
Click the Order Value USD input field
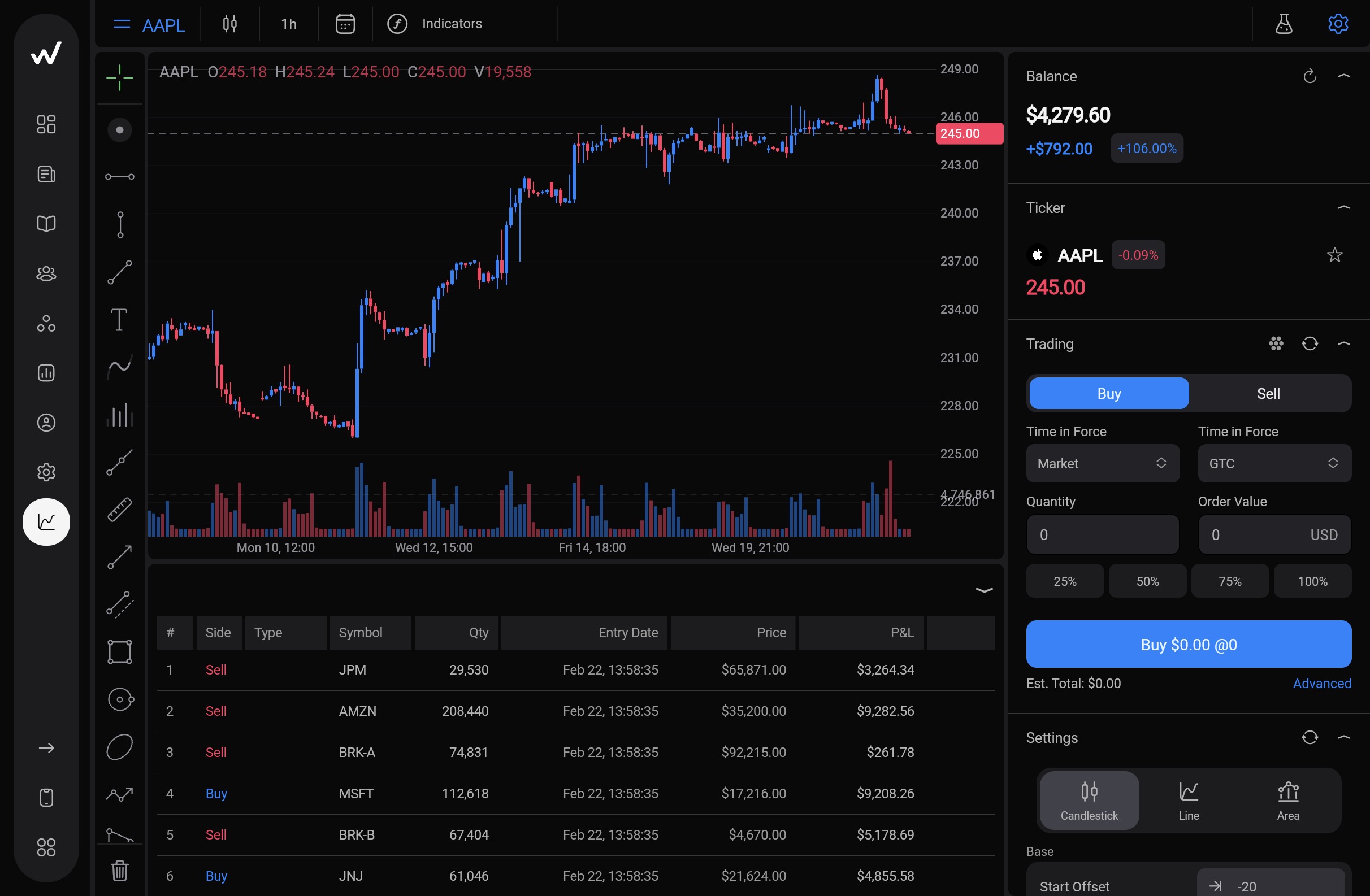[x=1274, y=534]
